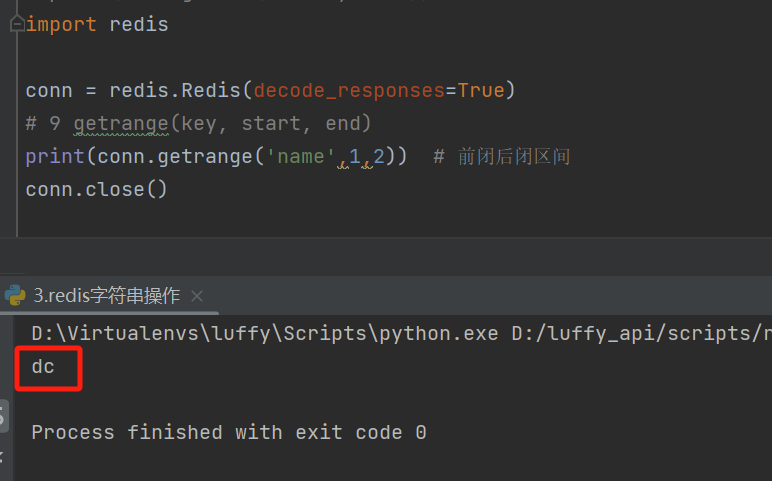
Task: Place cursor on conn.close() line
Action: [97, 189]
